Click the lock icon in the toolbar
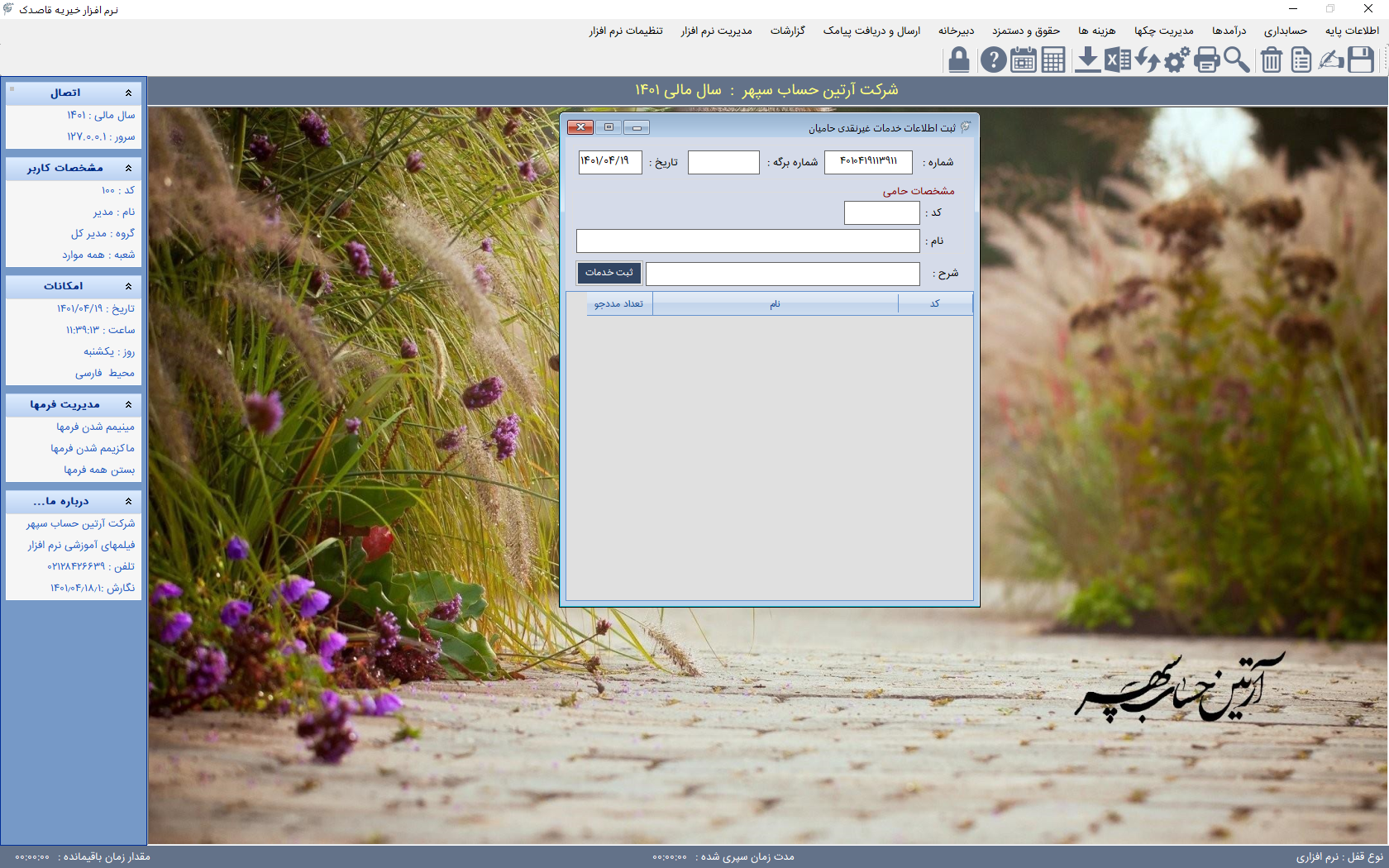The image size is (1389, 868). point(958,60)
